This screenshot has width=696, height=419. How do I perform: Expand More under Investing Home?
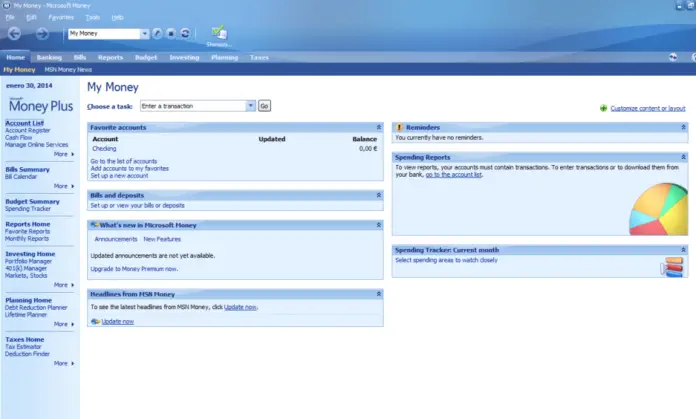64,285
